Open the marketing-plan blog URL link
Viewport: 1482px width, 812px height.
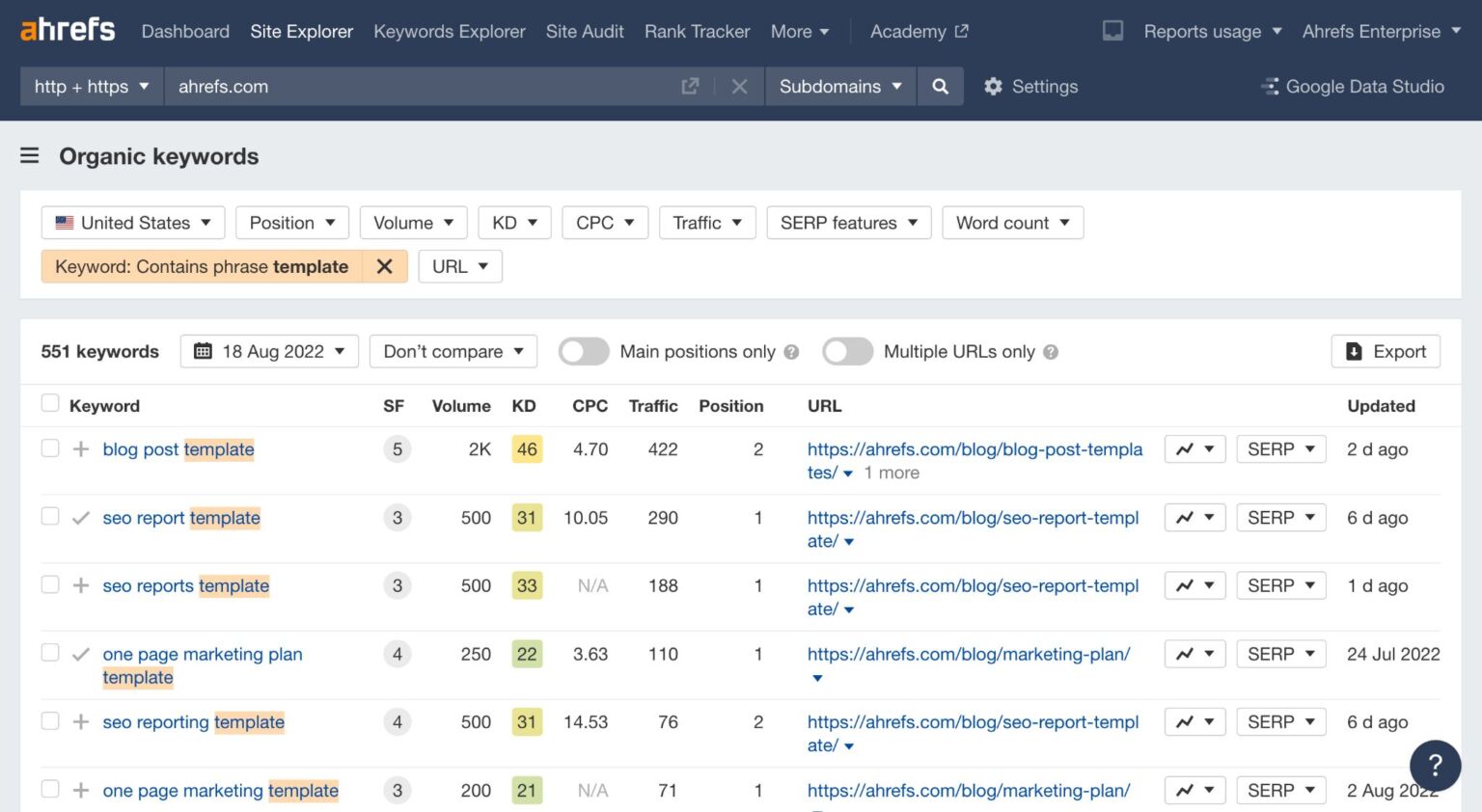[969, 654]
